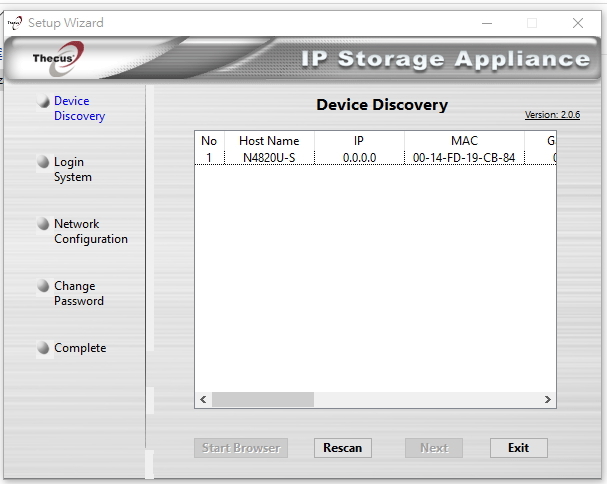Screen dimensions: 607x484
Task: Open the Version: 2.0.6 link
Action: (x=552, y=115)
